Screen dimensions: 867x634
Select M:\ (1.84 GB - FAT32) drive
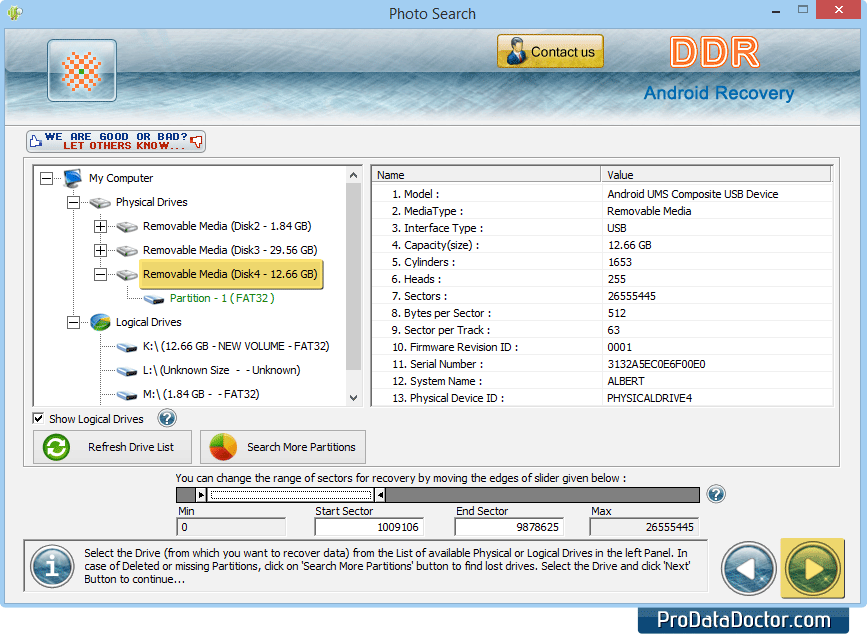pyautogui.click(x=201, y=394)
